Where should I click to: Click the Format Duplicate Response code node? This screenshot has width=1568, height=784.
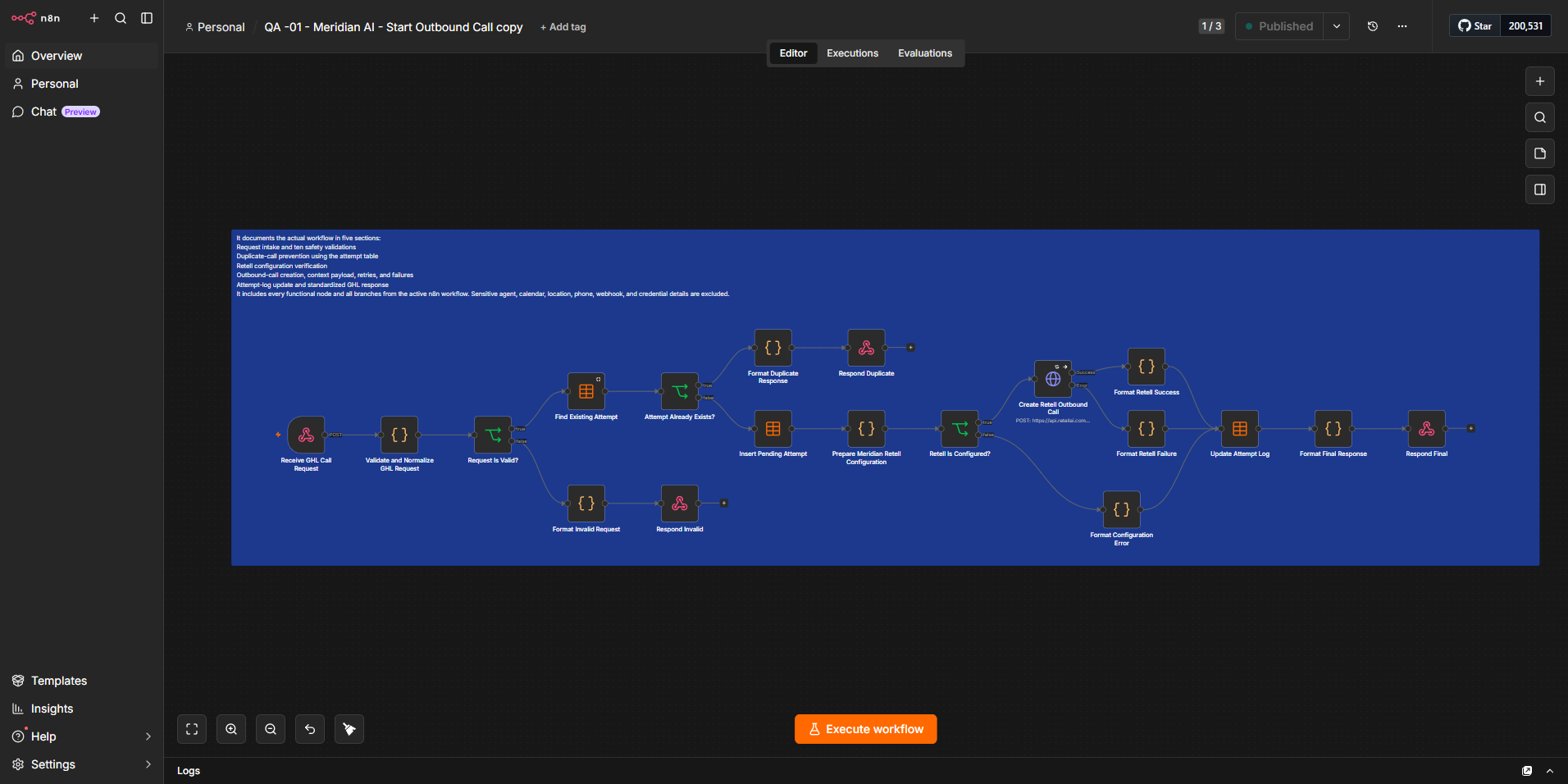[773, 348]
